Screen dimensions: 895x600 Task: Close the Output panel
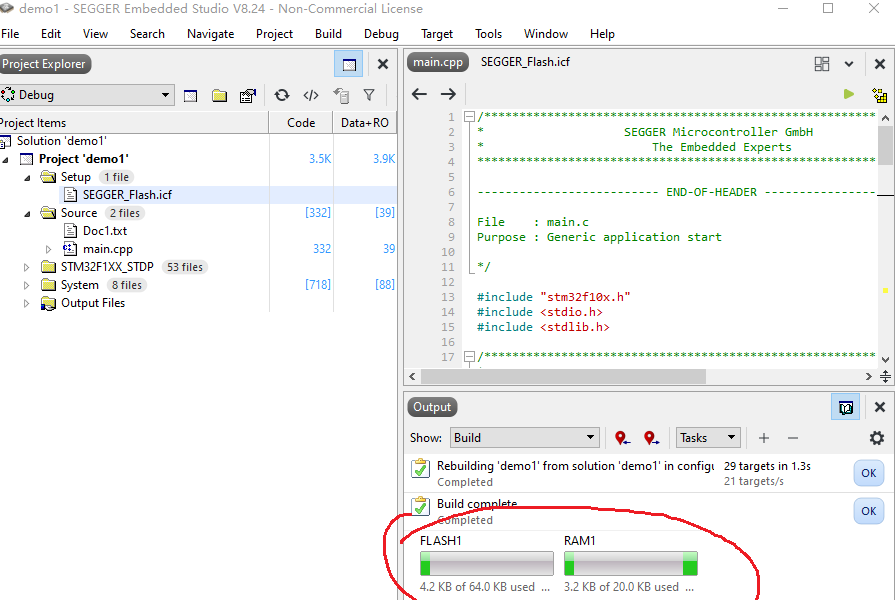(x=880, y=407)
